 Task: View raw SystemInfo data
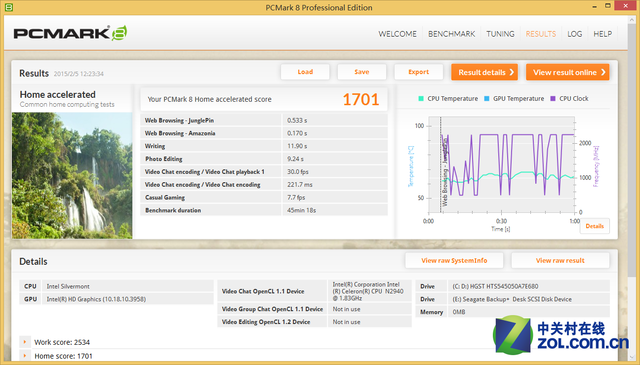(454, 260)
